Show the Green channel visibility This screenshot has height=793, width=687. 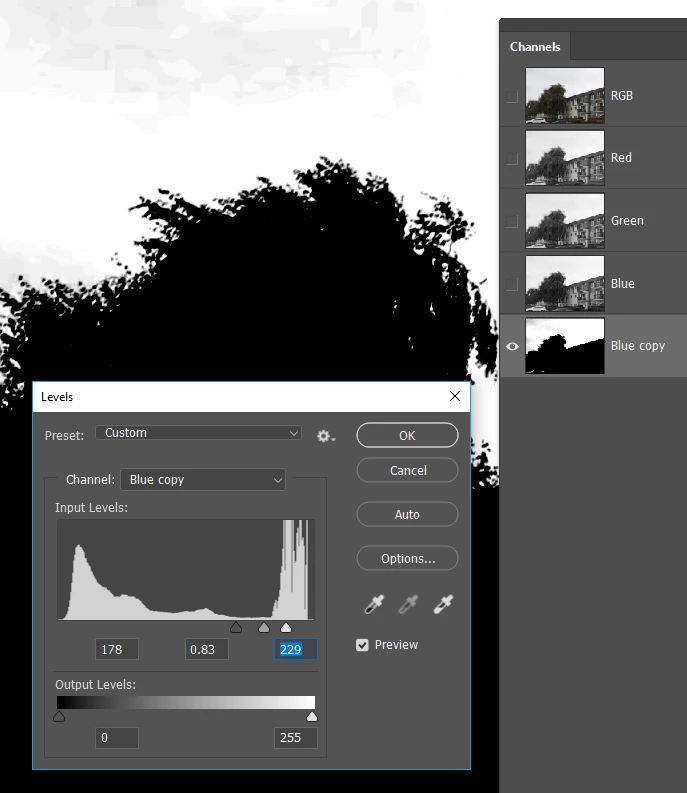click(512, 221)
